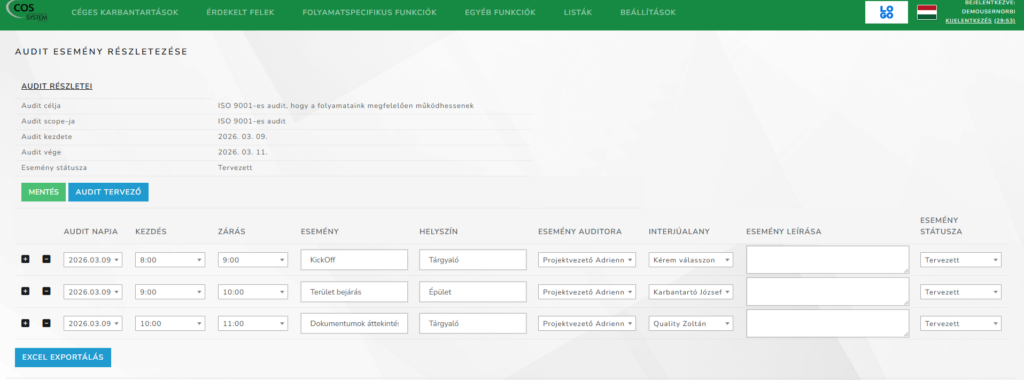This screenshot has width=1024, height=380.
Task: Open Érdekelt Felek menu
Action: [x=240, y=12]
